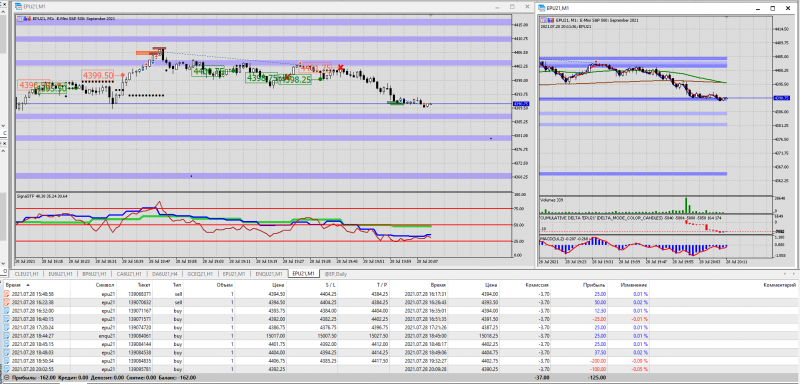
Task: Click the sell order icon in 15:48:58 row
Action: (7, 294)
